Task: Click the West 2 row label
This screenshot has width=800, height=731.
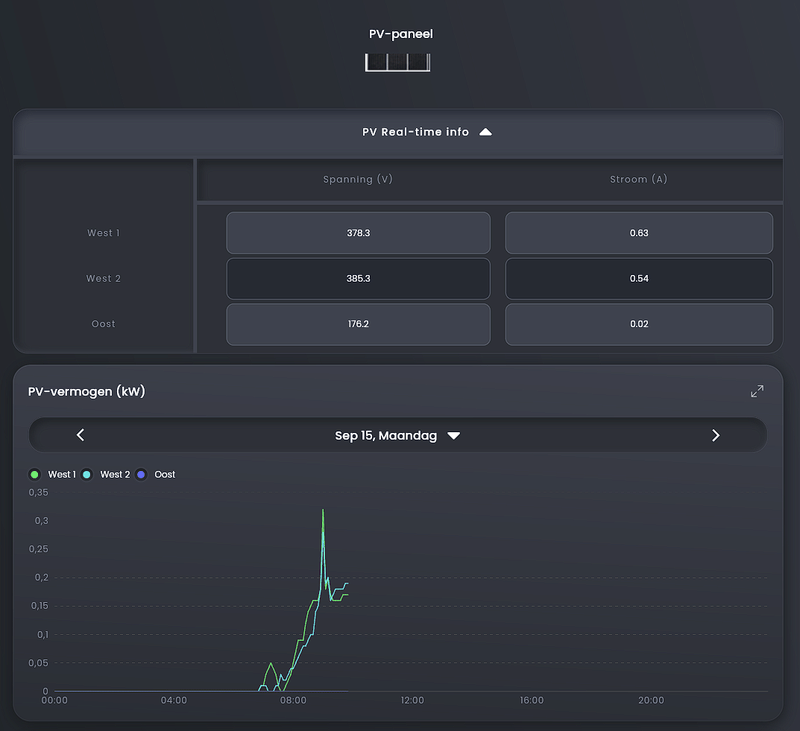Action: pyautogui.click(x=104, y=279)
